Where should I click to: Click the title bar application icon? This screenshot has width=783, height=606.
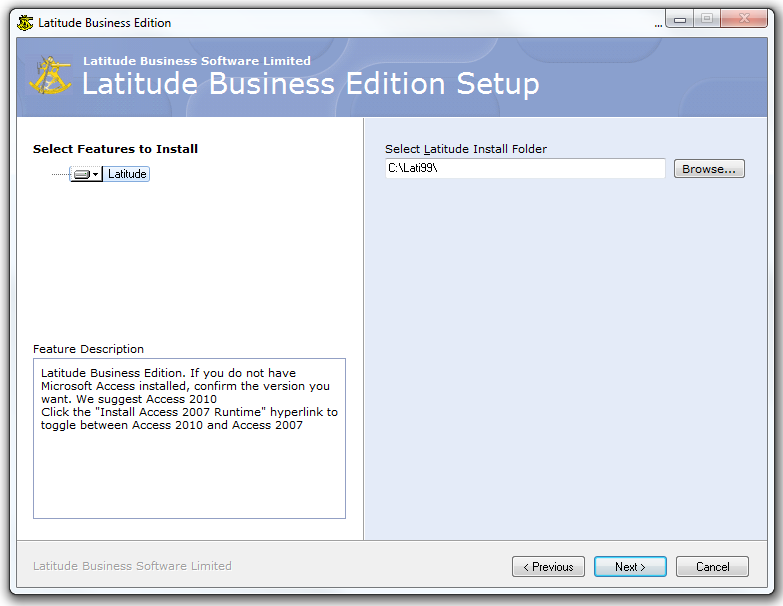pyautogui.click(x=25, y=22)
